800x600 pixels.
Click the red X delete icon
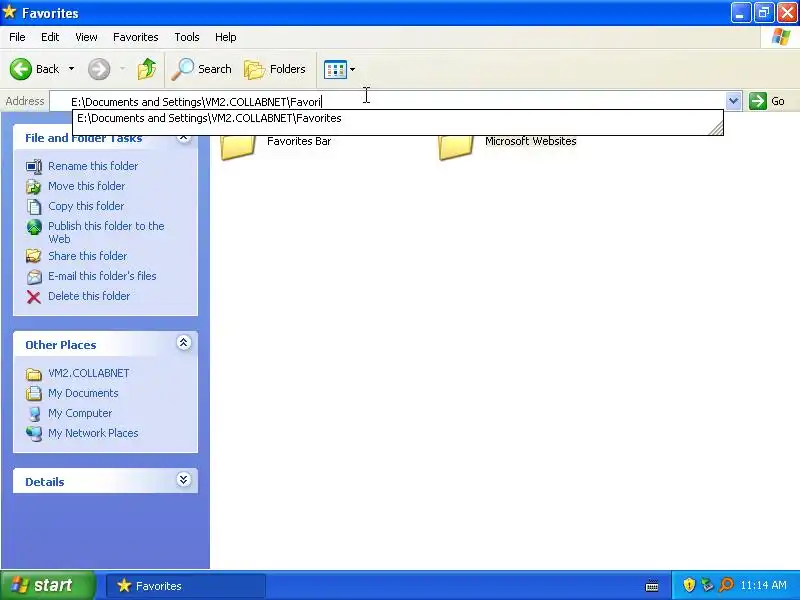coord(34,296)
